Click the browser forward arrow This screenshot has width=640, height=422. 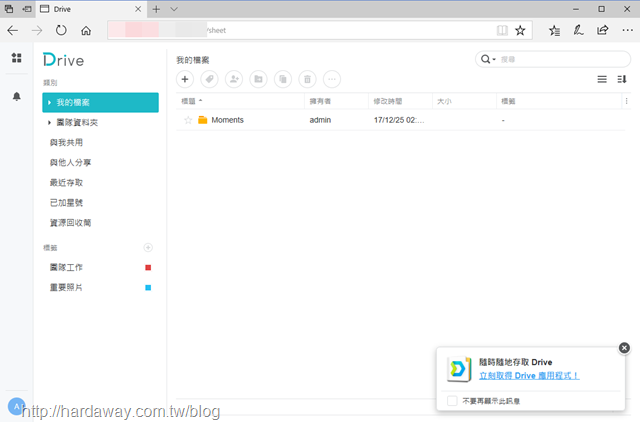pos(37,30)
